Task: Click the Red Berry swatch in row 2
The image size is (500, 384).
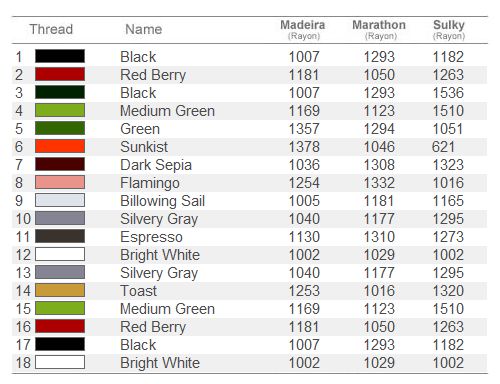Action: [x=60, y=74]
